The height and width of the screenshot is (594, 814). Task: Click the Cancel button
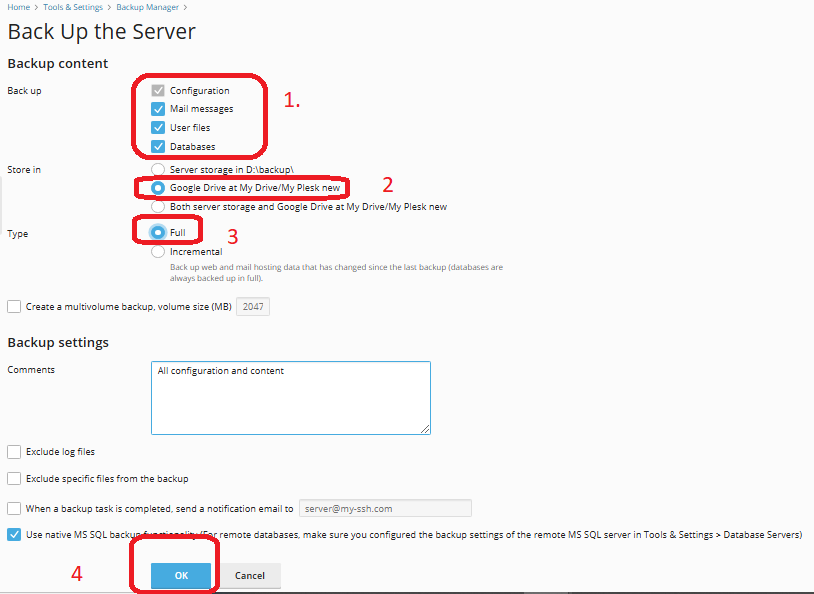click(250, 576)
